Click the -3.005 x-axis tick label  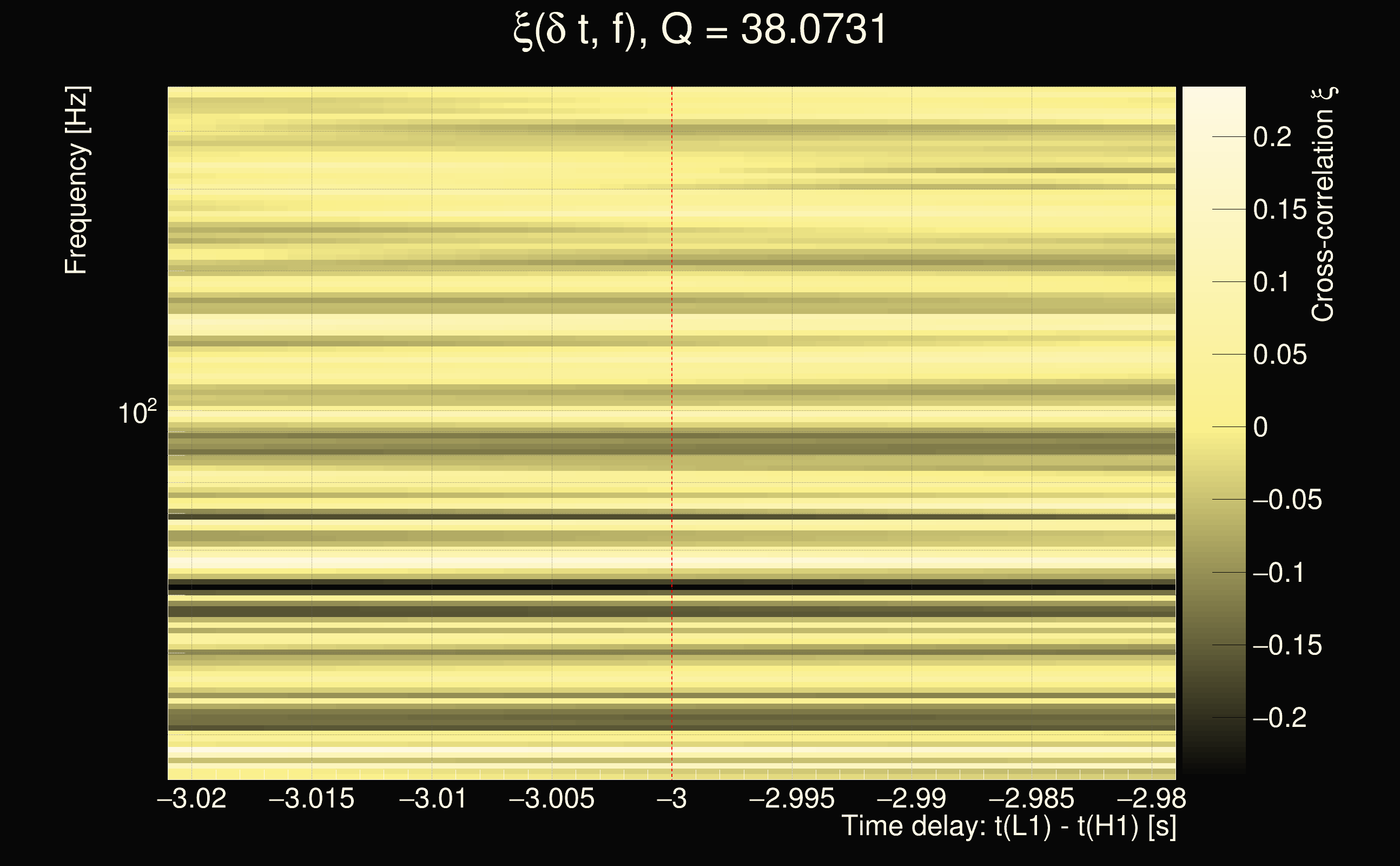(x=552, y=798)
